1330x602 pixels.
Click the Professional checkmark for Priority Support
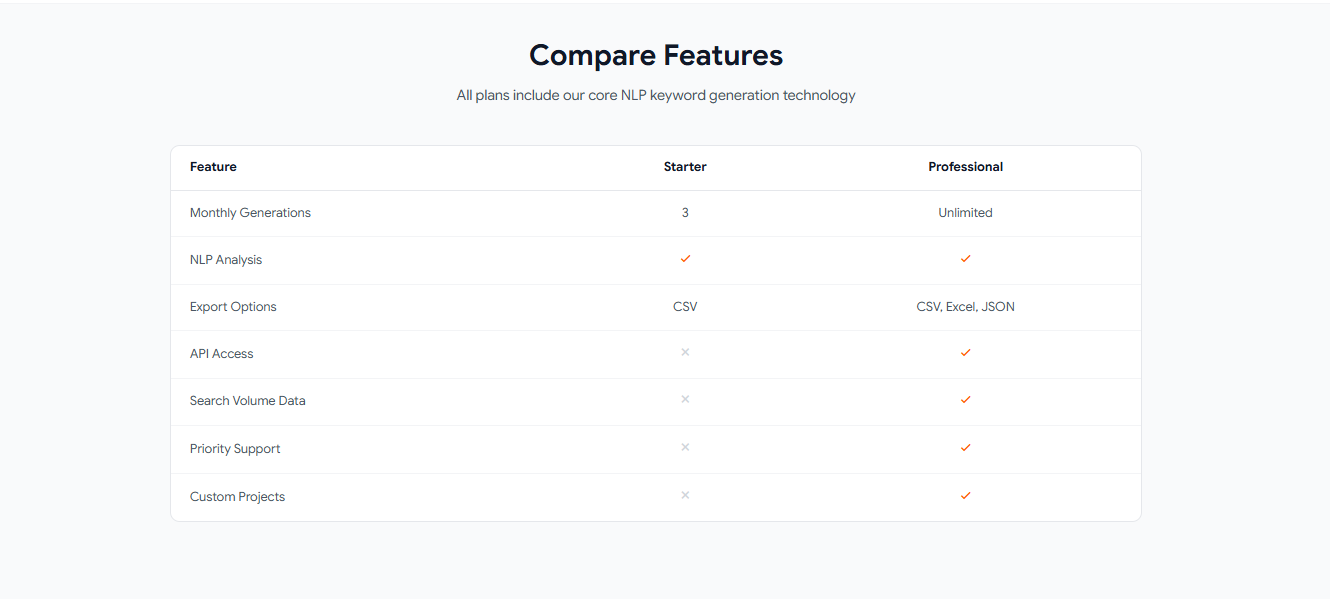pos(965,448)
